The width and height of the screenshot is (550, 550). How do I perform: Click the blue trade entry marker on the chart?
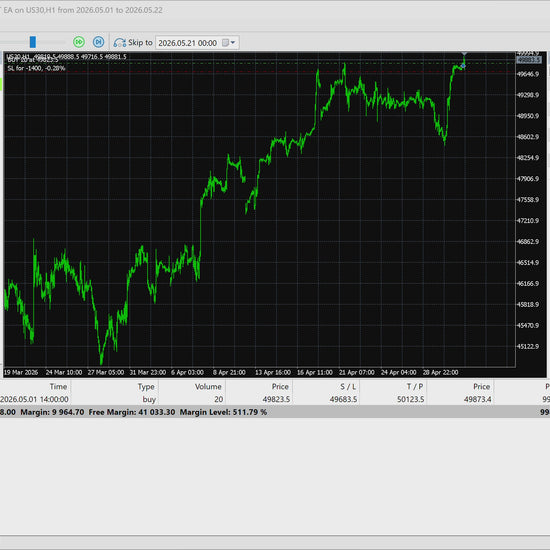[x=463, y=66]
